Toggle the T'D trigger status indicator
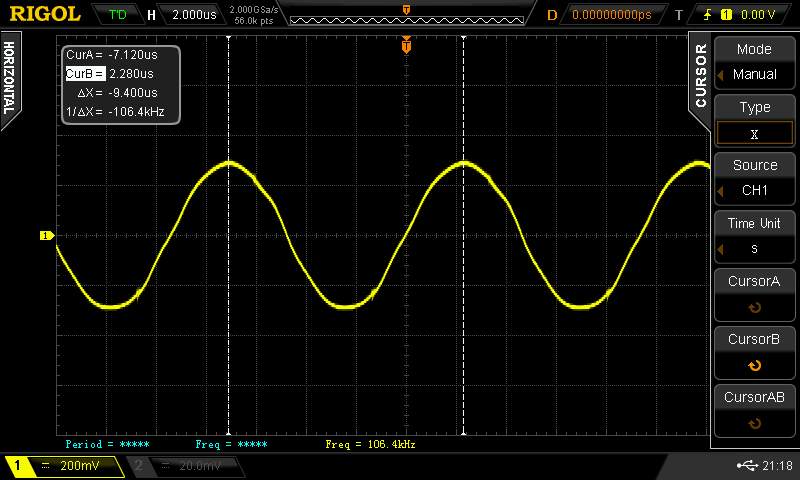The image size is (800, 480). 118,14
